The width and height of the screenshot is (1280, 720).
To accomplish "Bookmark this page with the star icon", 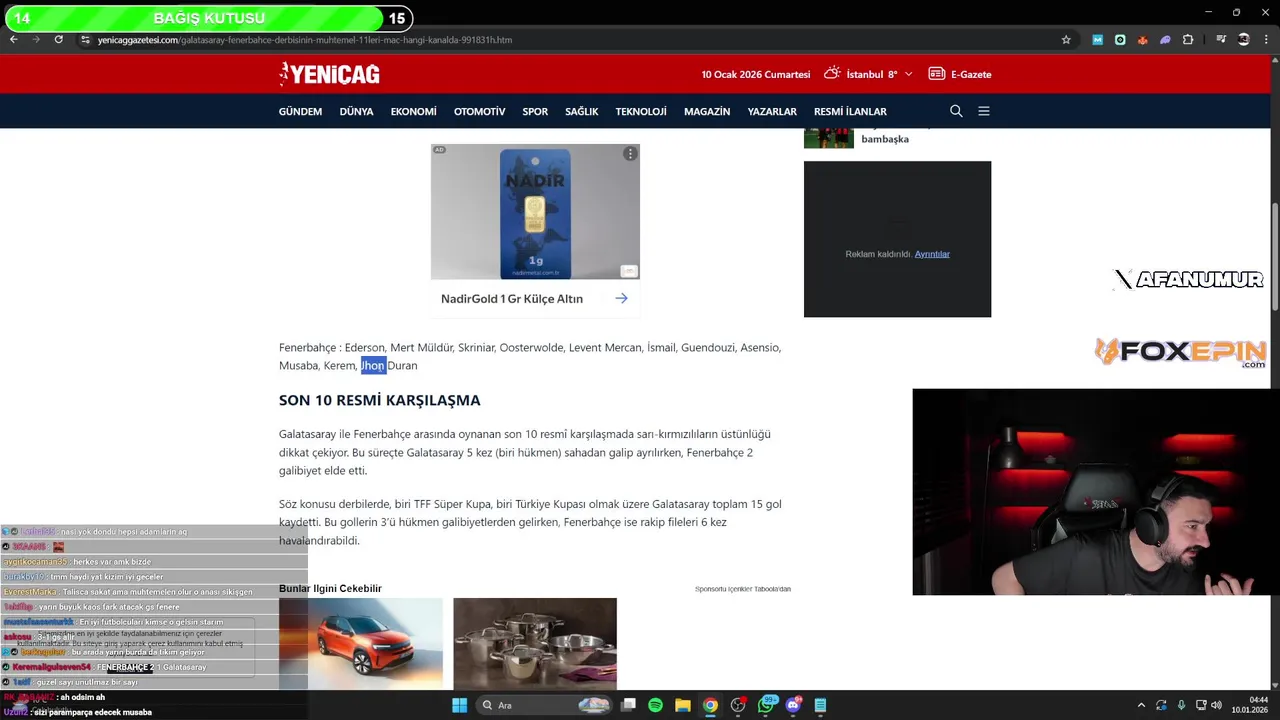I will click(1066, 40).
